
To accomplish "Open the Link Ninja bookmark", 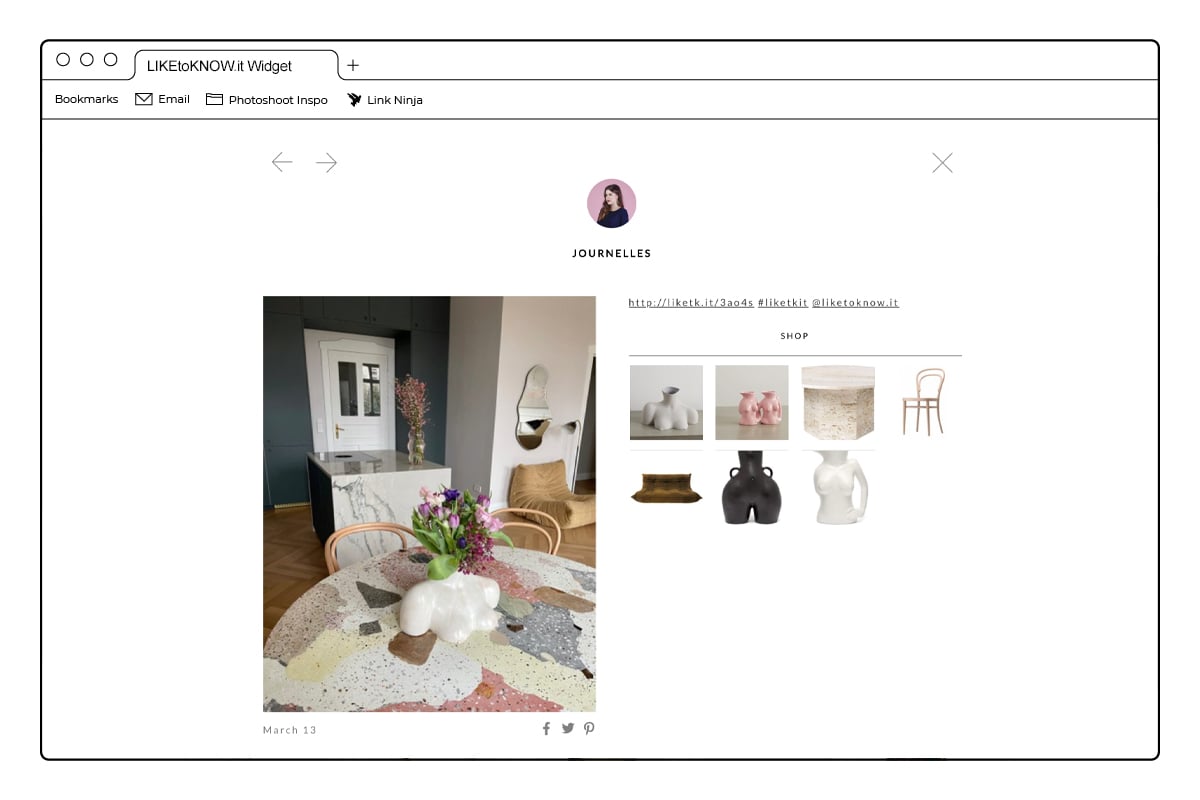I will (x=385, y=99).
